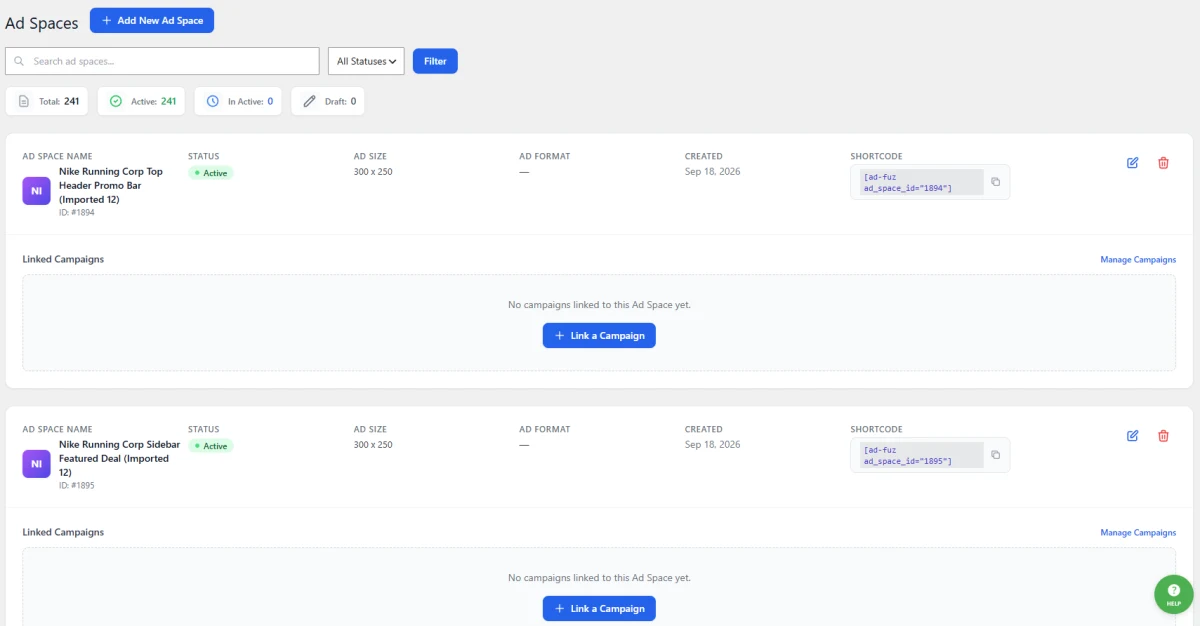The width and height of the screenshot is (1200, 626).
Task: Click the NI avatar for ID #1894
Action: coord(36,190)
